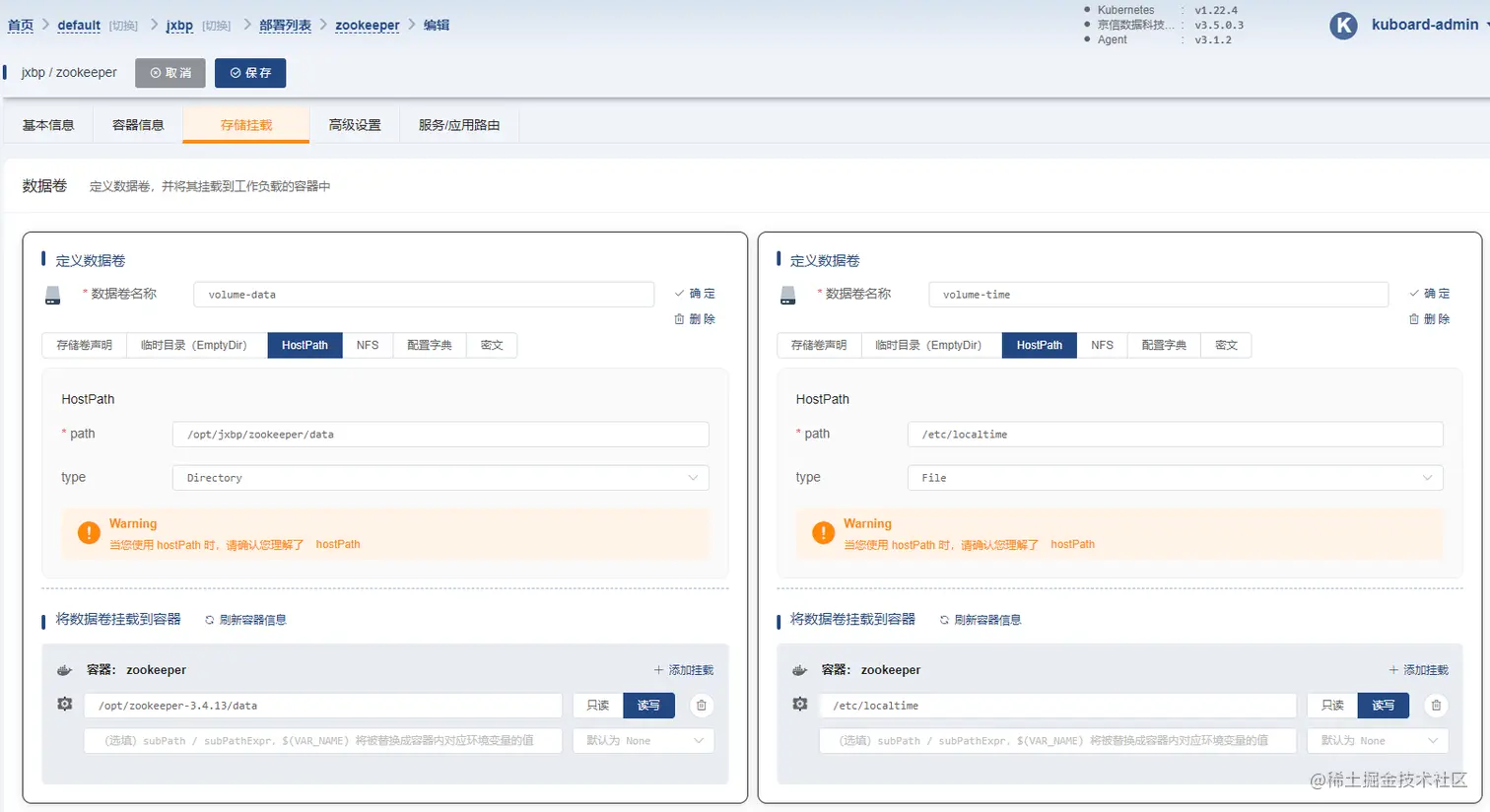
Task: Refresh container info in volume-time panel
Action: click(x=980, y=620)
